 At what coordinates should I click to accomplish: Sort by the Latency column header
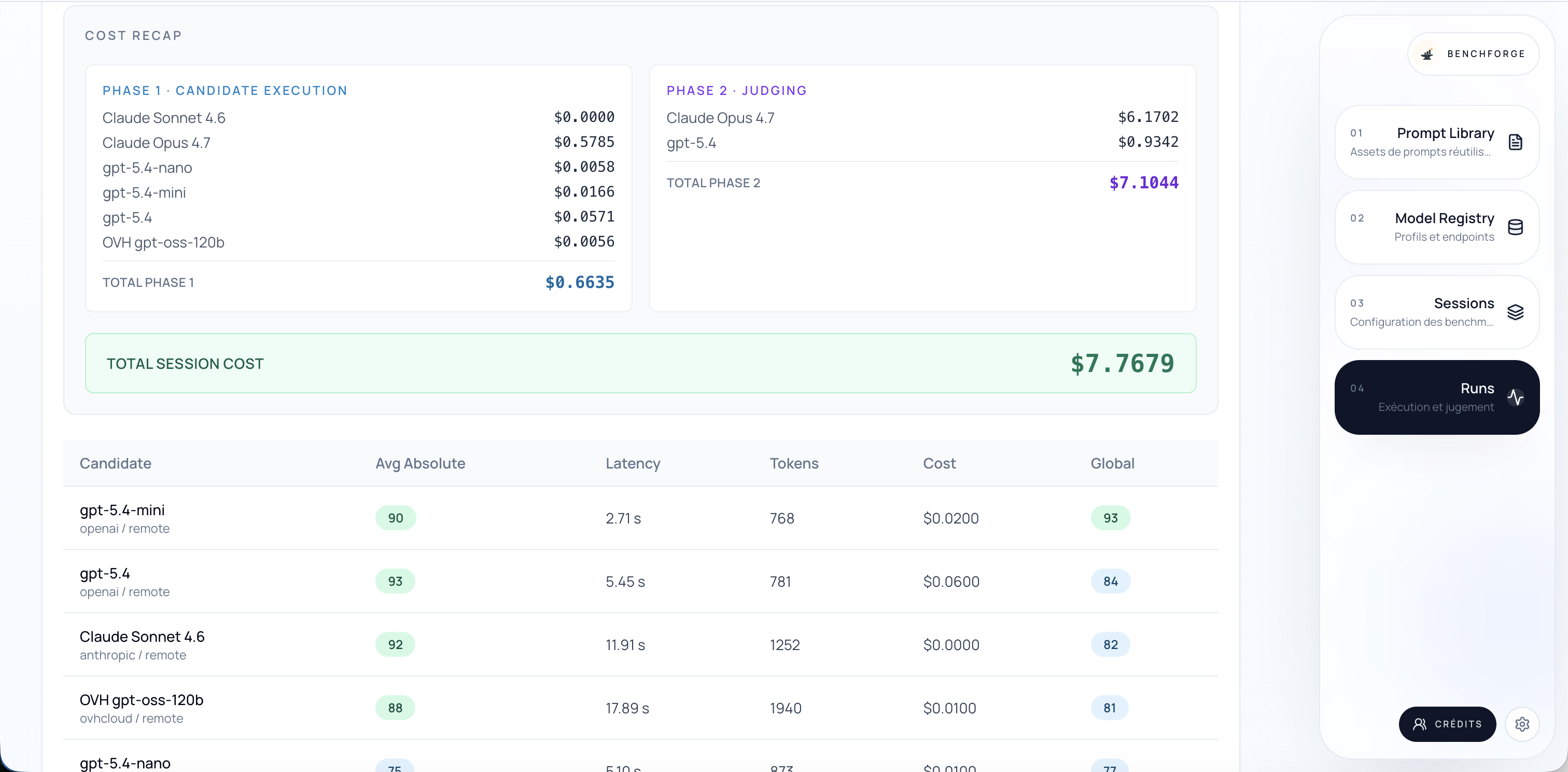coord(633,463)
